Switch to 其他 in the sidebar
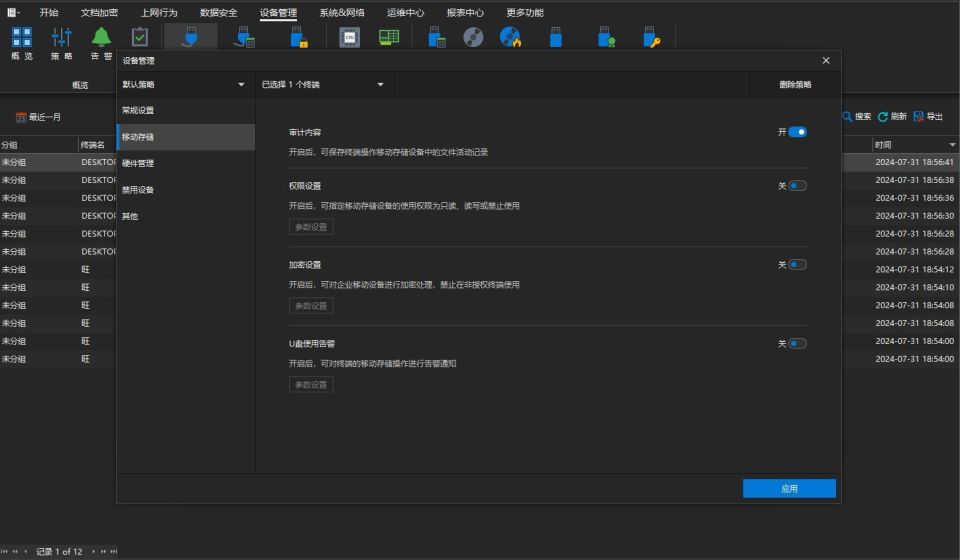Image resolution: width=960 pixels, height=560 pixels. (186, 216)
